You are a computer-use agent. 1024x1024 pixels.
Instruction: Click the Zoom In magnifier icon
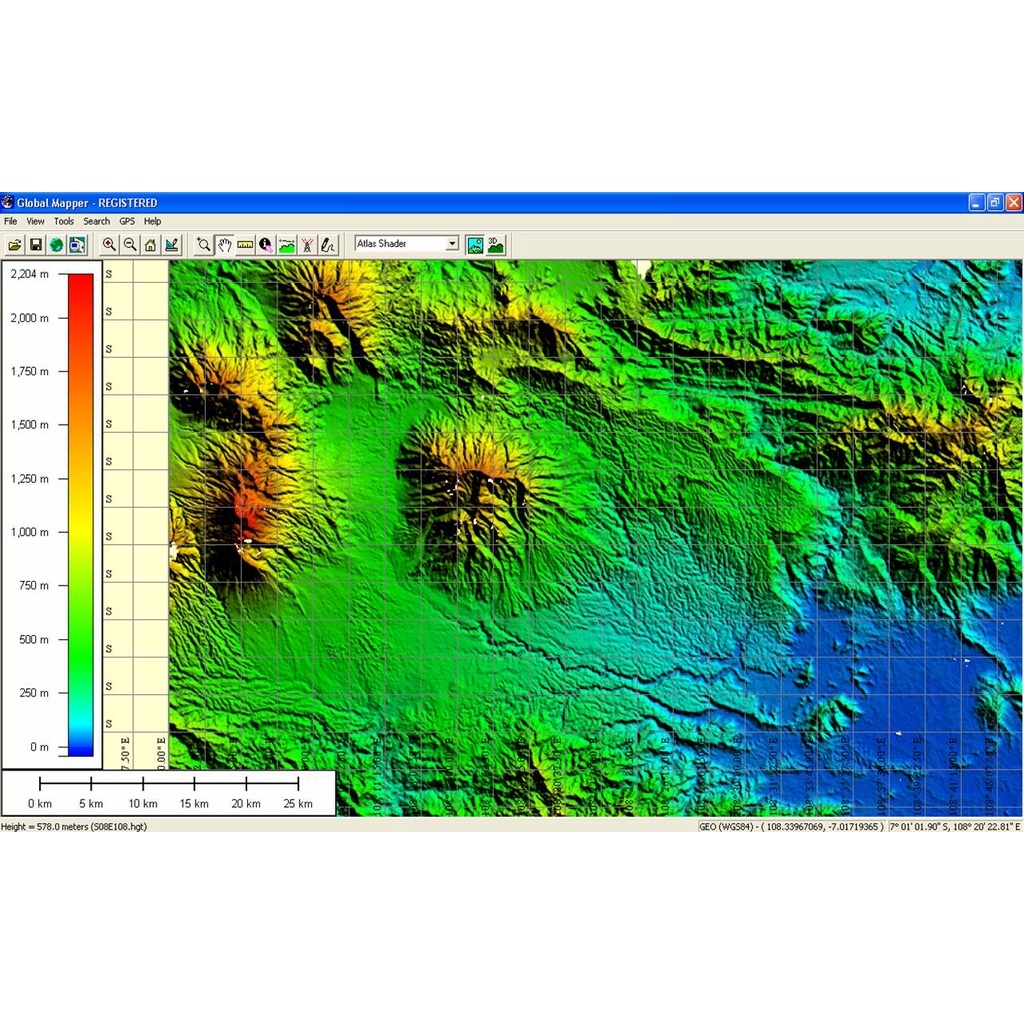(109, 245)
